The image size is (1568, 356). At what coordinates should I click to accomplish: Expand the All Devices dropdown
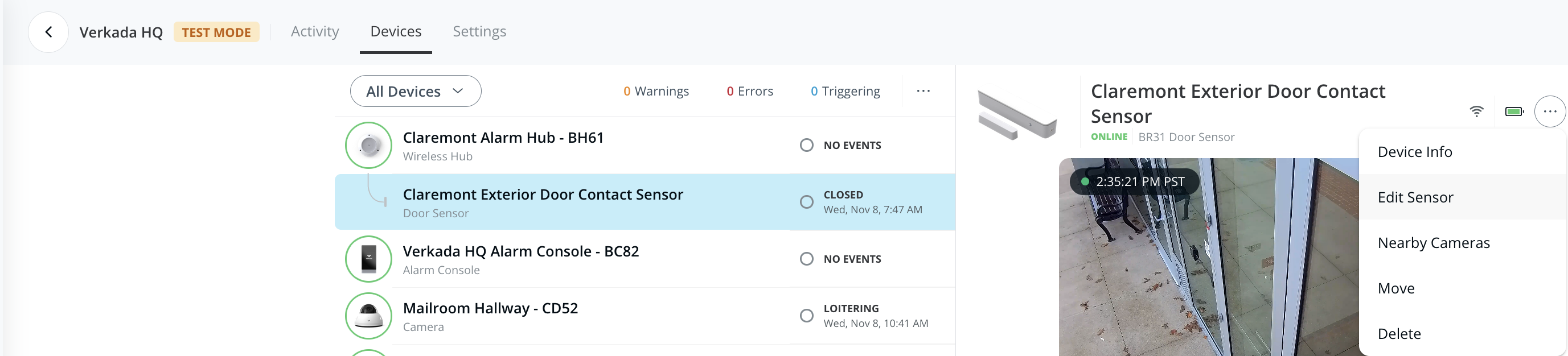click(x=415, y=91)
